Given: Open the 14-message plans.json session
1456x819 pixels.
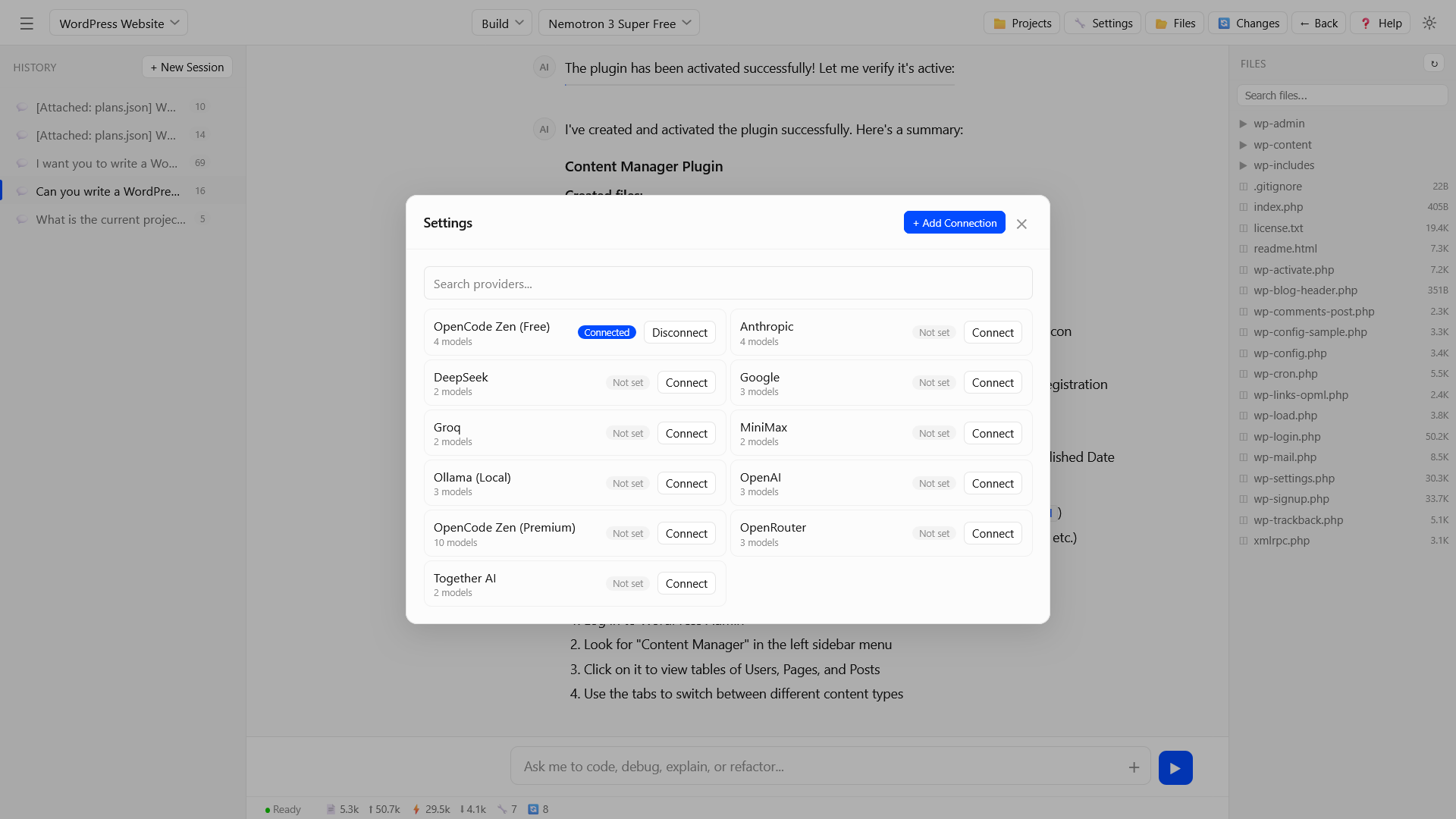Looking at the screenshot, I should [123, 135].
